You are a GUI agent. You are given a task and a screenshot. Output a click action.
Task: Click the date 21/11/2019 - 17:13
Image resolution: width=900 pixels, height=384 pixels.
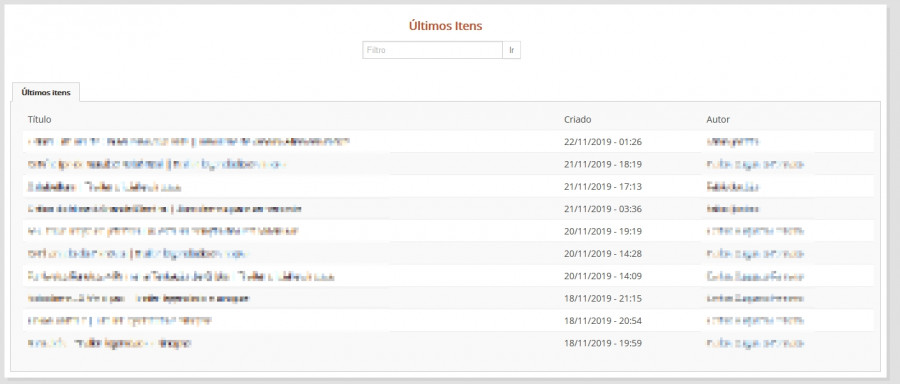tap(603, 187)
